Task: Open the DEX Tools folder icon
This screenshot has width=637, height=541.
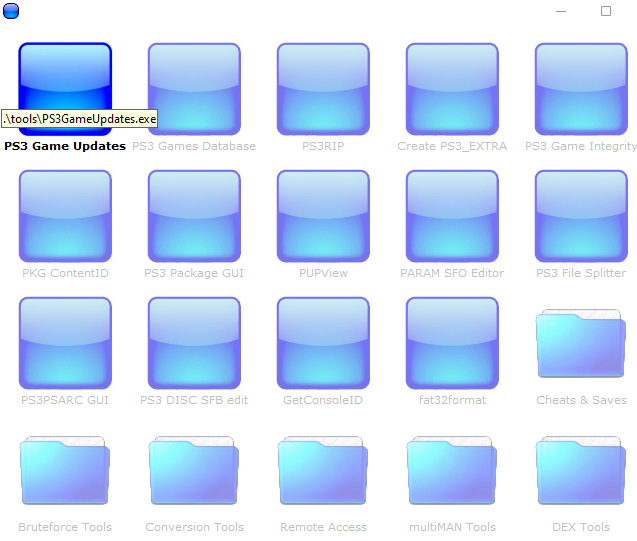Action: pos(581,470)
